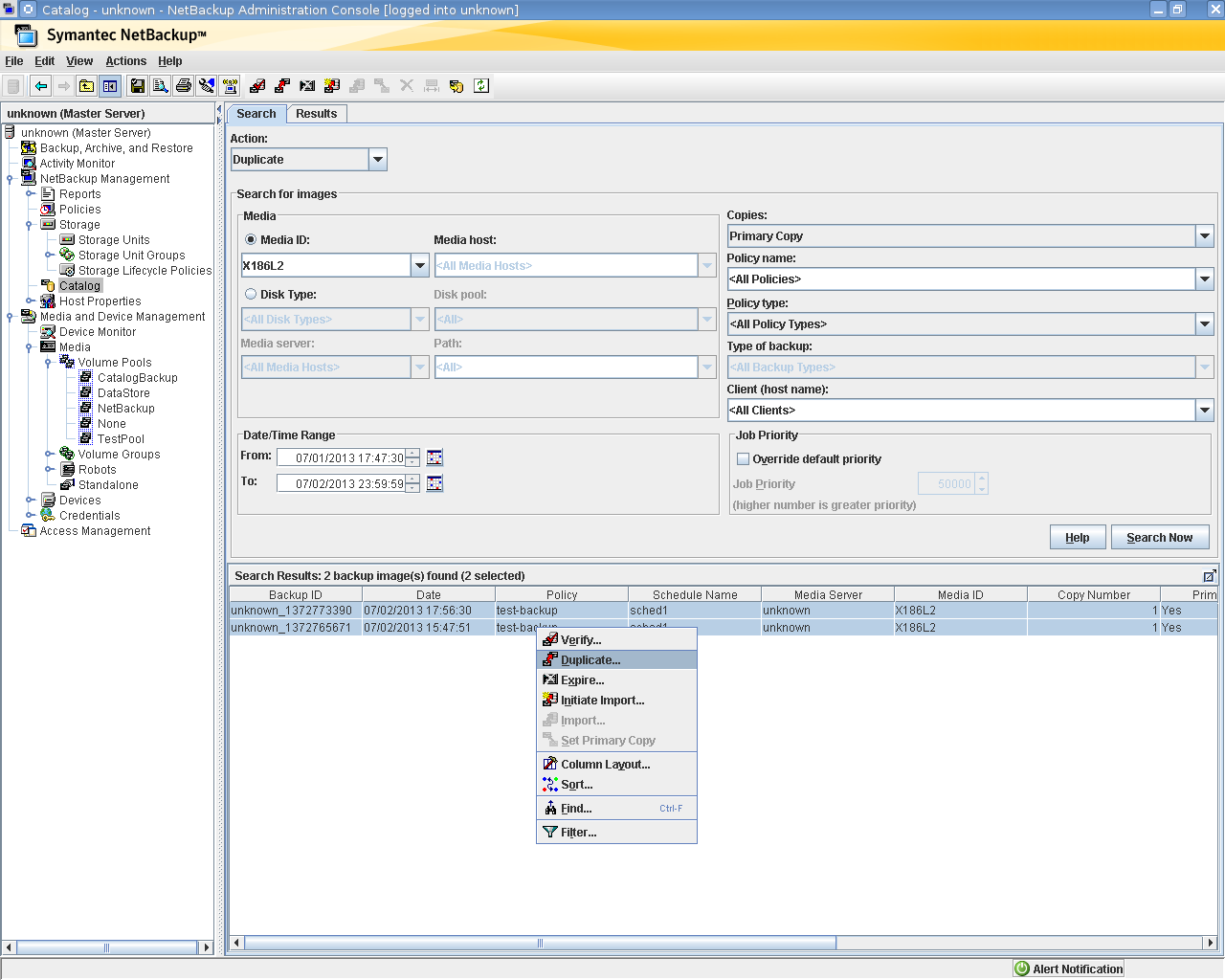Click the detach icon in Search Results header
Viewport: 1225px width, 980px height.
(1210, 575)
